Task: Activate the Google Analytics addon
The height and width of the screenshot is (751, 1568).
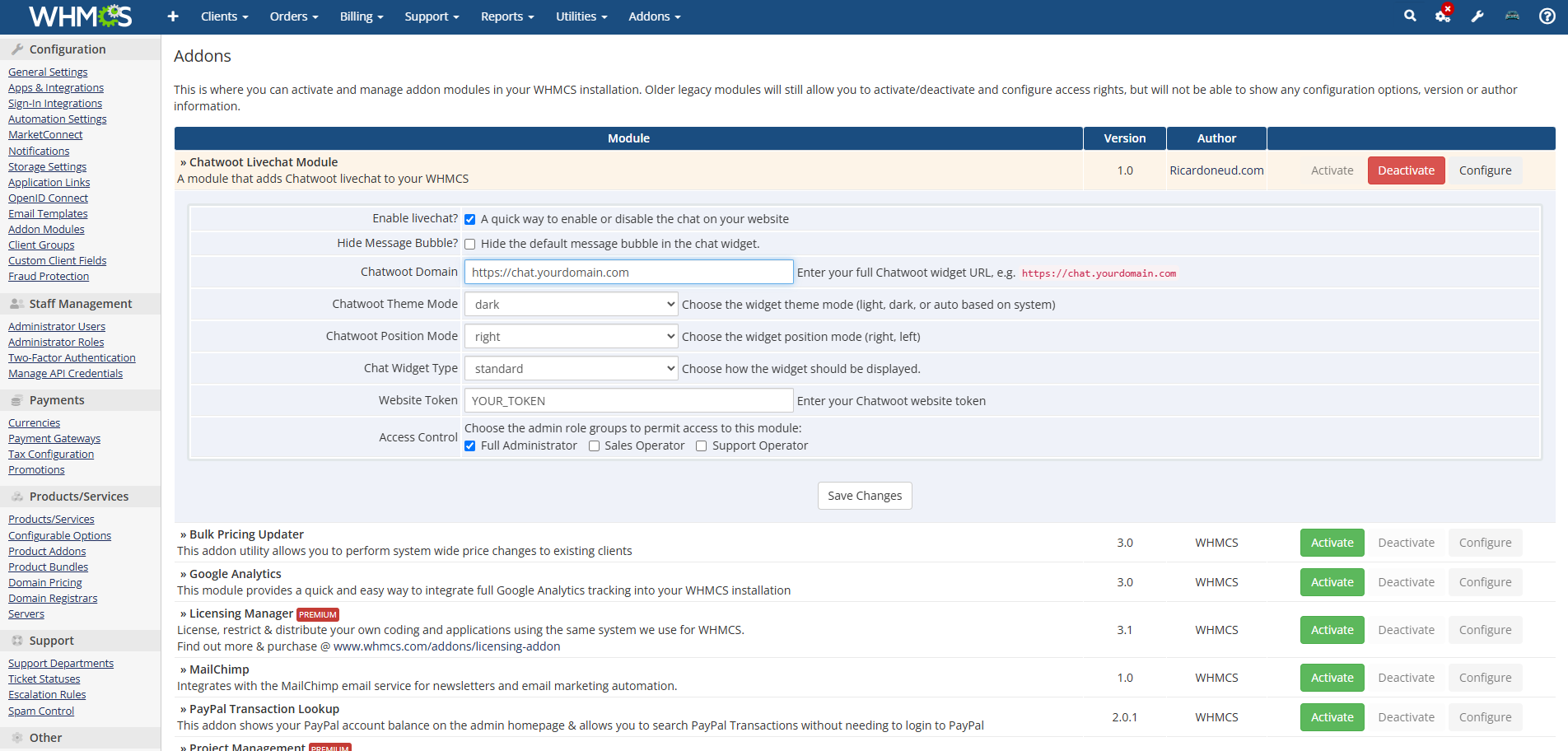Action: pyautogui.click(x=1332, y=582)
